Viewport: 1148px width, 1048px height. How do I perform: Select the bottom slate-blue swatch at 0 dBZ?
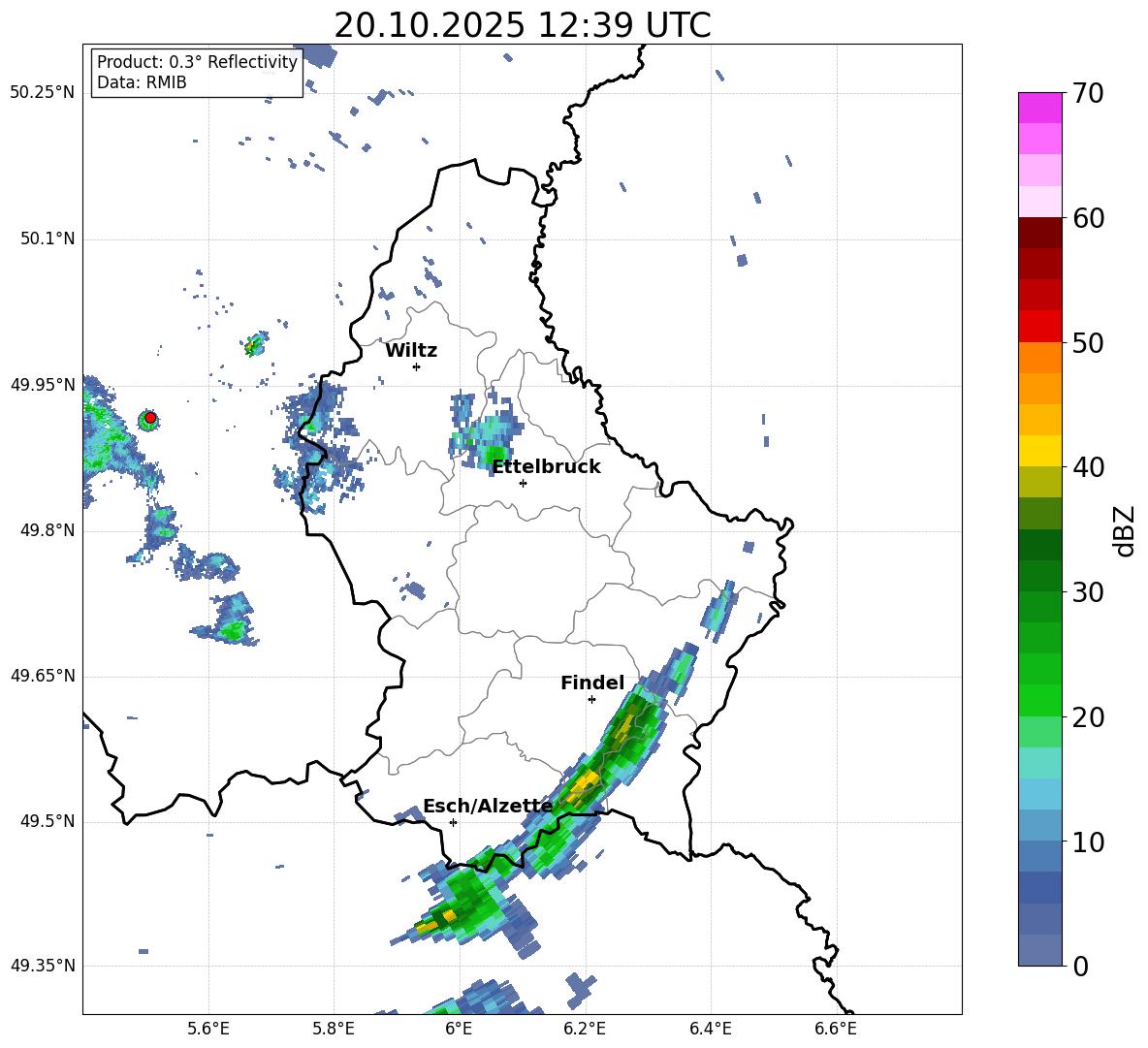pos(1039,950)
